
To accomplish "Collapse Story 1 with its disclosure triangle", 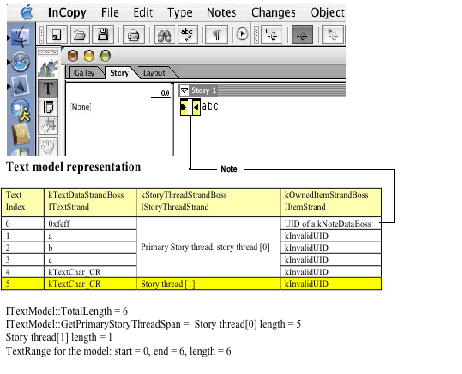I will click(x=184, y=90).
